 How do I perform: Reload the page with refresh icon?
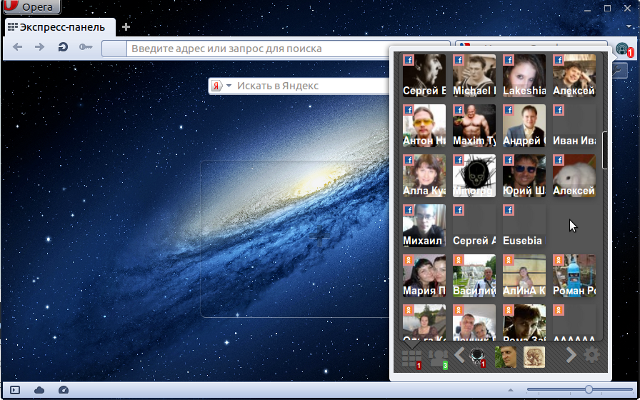pos(63,48)
